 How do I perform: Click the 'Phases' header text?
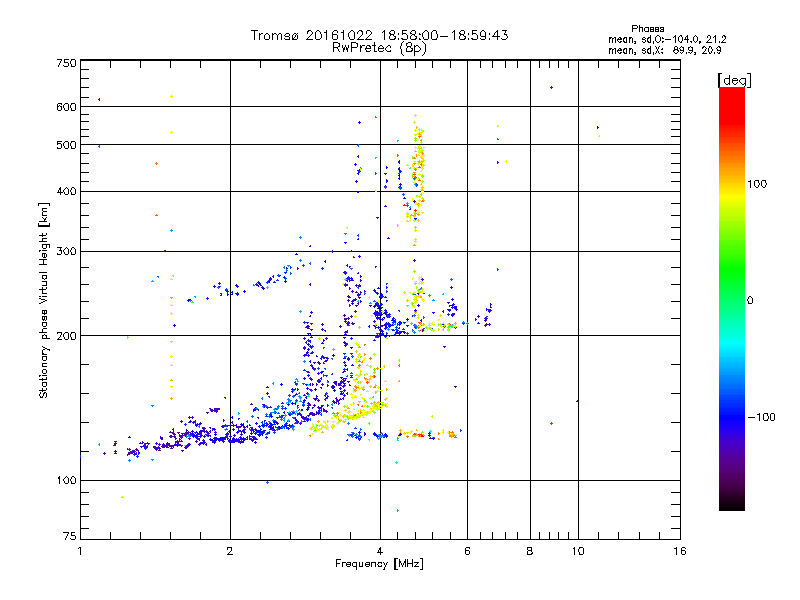coord(647,29)
